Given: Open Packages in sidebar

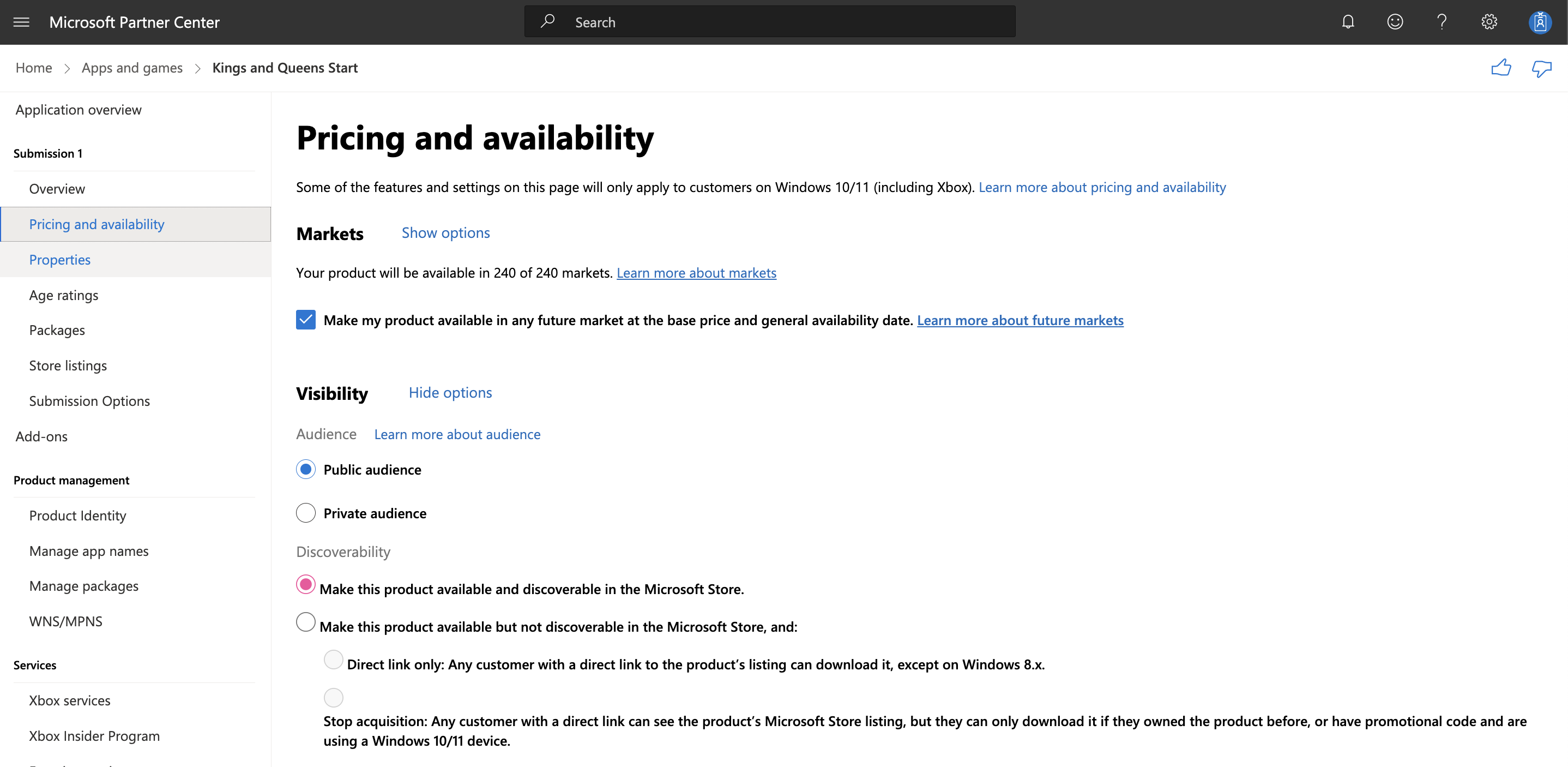Looking at the screenshot, I should pos(57,330).
